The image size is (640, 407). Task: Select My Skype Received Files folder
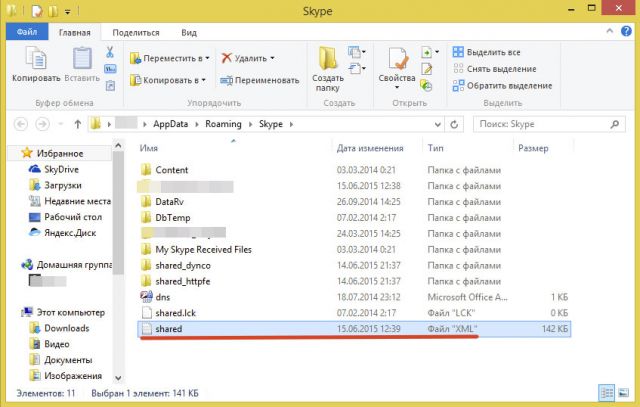(x=196, y=249)
